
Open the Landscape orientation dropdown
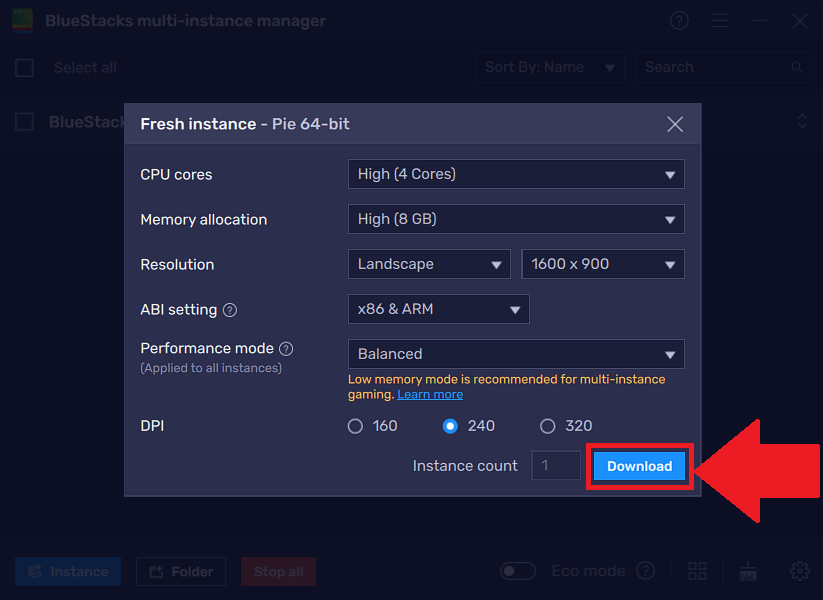[x=429, y=264]
